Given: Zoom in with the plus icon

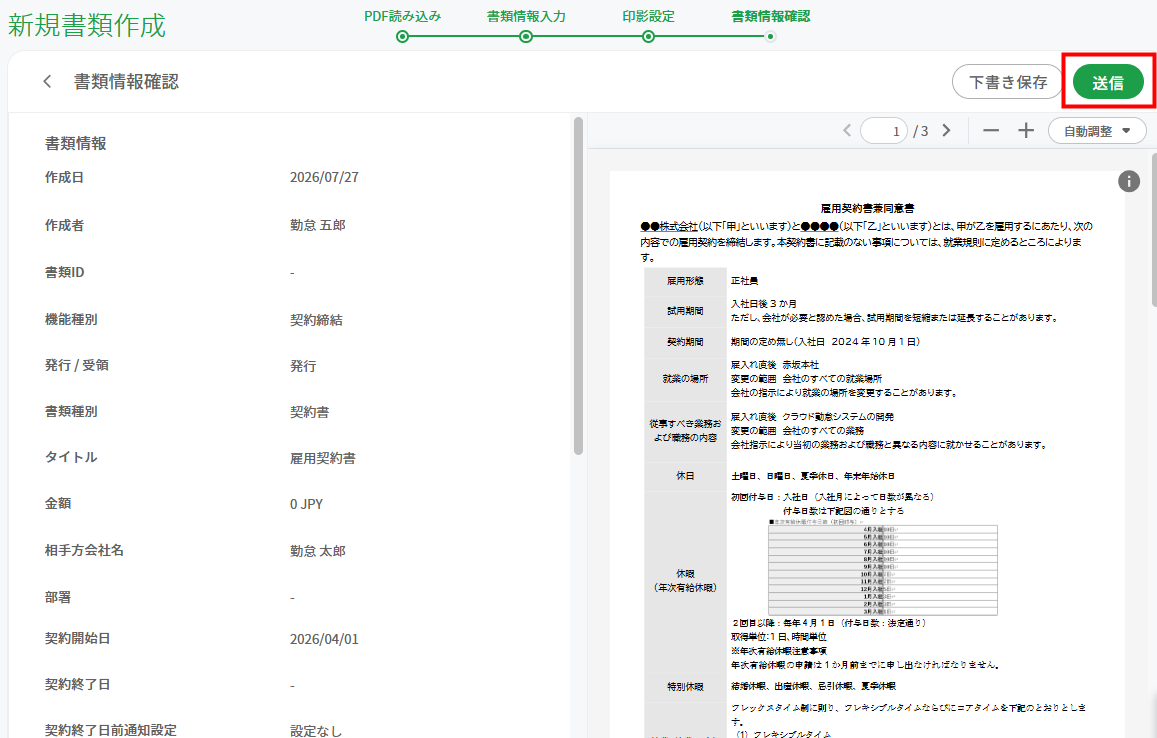Looking at the screenshot, I should tap(1026, 131).
